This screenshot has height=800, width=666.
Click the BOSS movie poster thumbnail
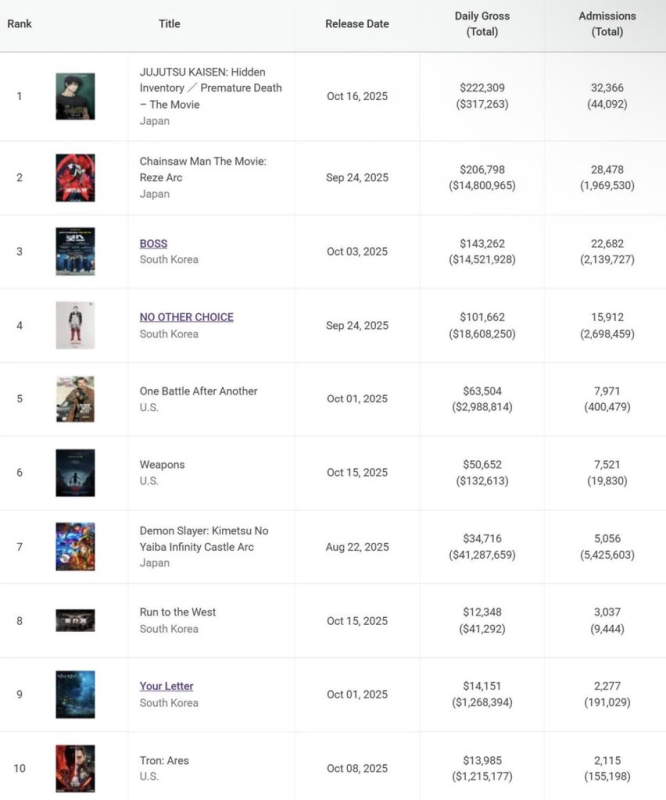[x=75, y=251]
